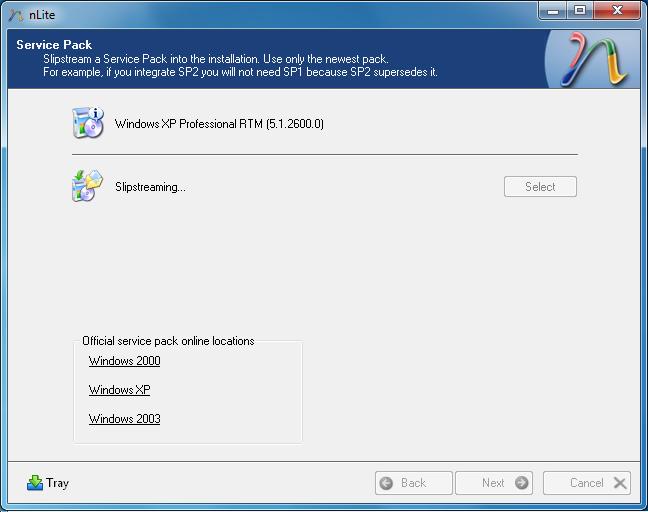Click Official service pack online locations label
The image size is (648, 512).
coord(168,341)
